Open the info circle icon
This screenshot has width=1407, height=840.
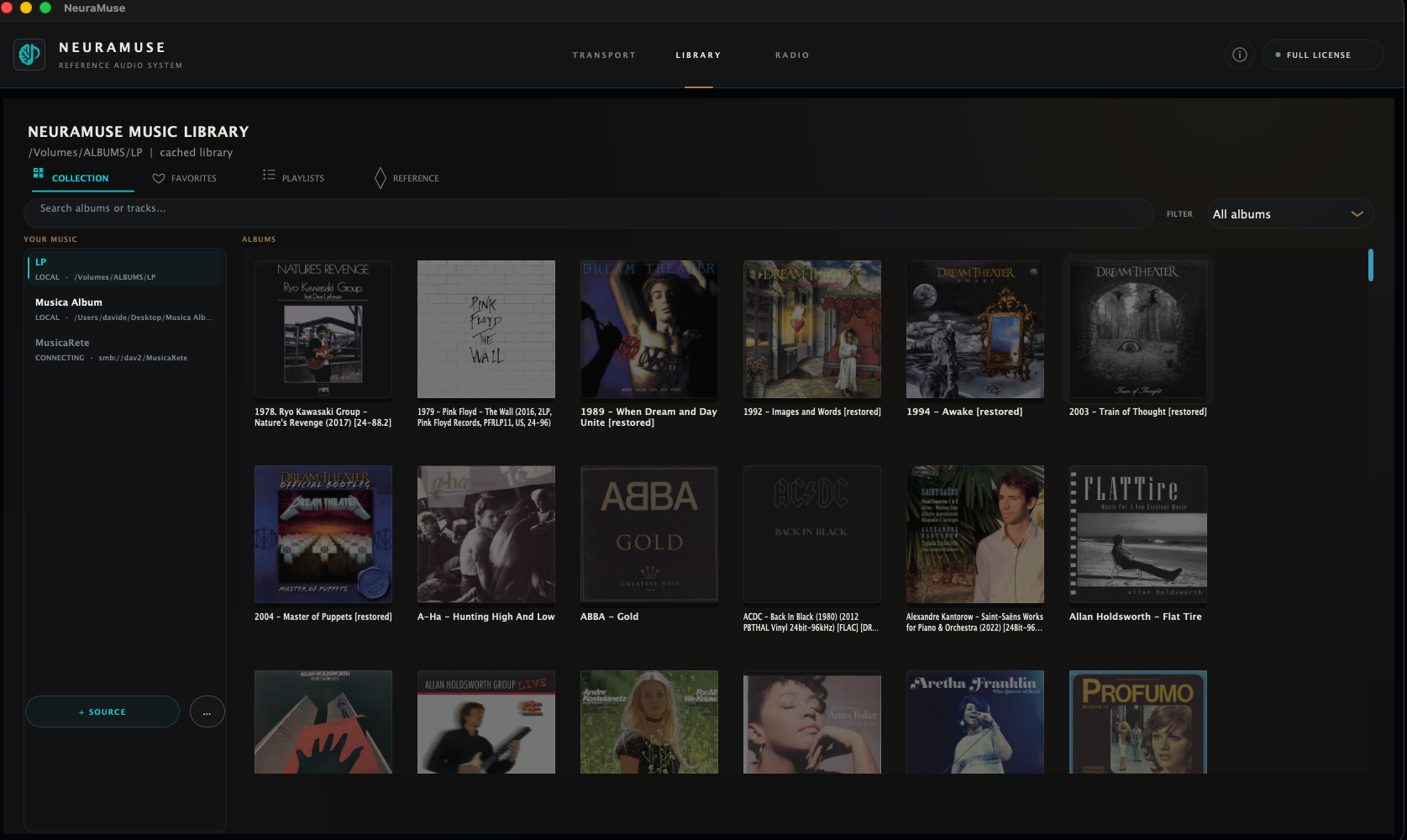point(1240,55)
